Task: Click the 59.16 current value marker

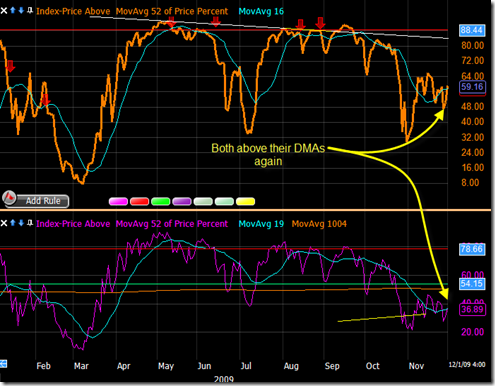Action: [x=472, y=87]
